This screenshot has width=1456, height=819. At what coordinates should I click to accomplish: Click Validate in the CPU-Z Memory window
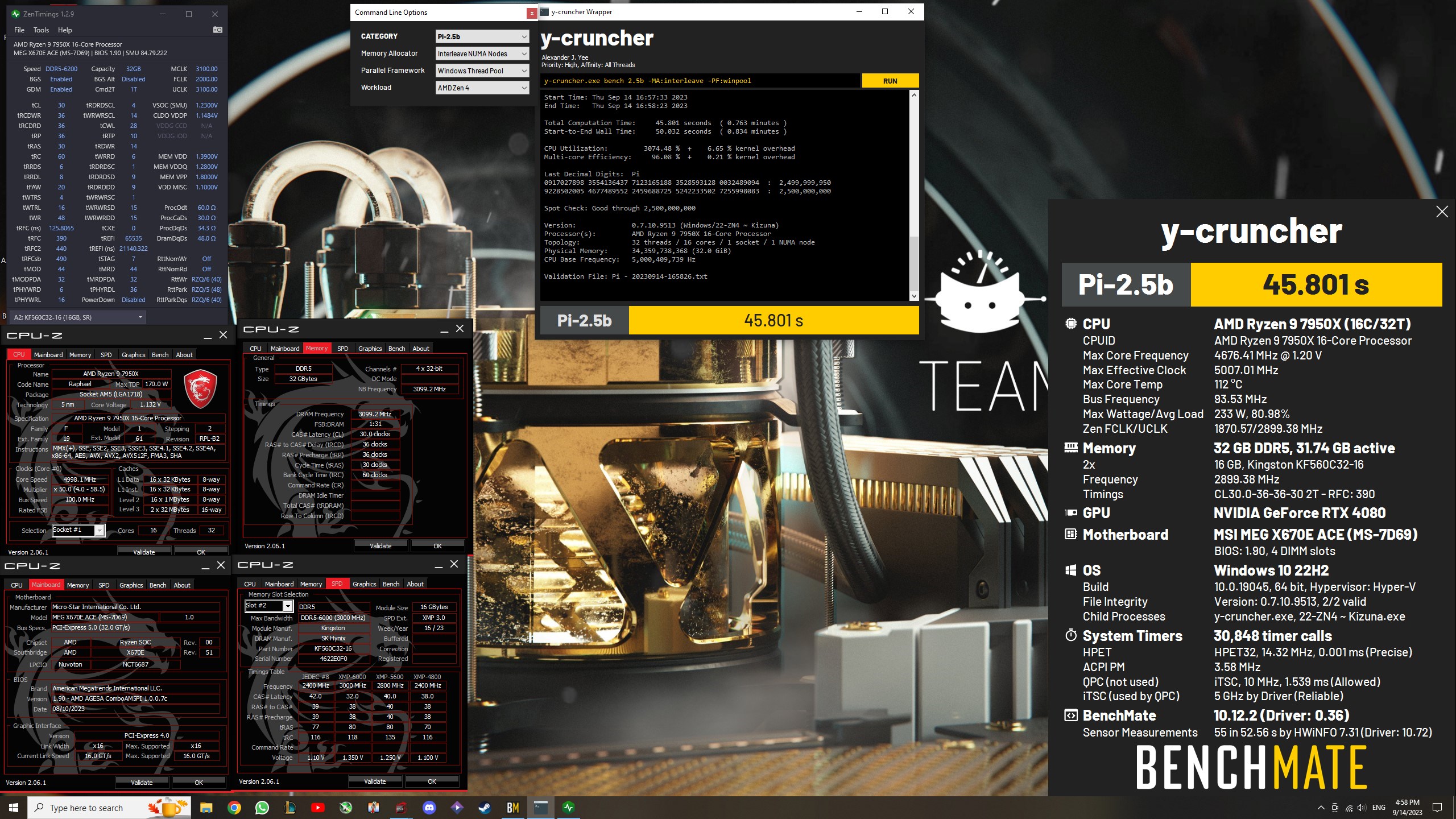[380, 546]
